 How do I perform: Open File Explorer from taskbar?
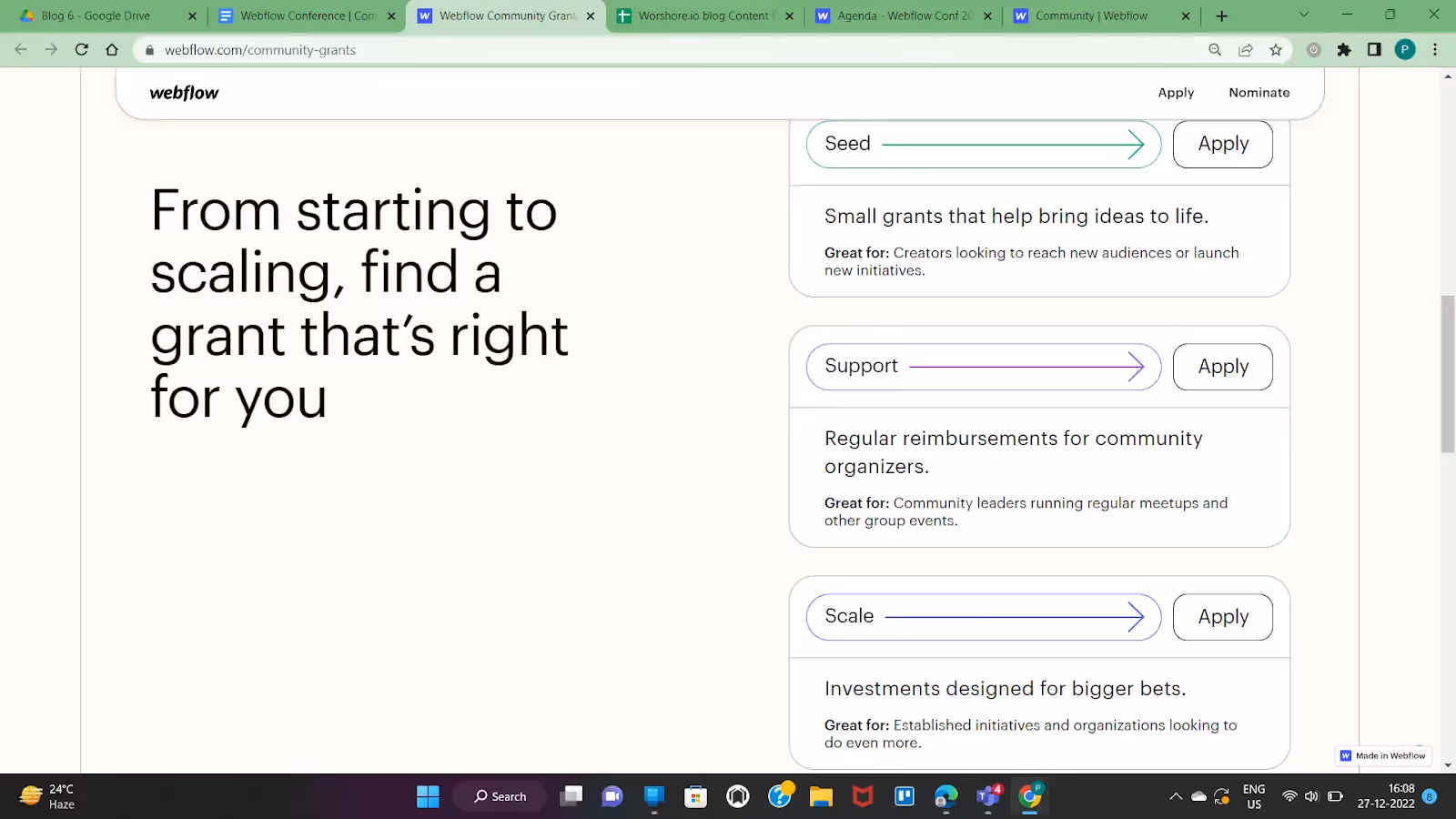[x=822, y=797]
